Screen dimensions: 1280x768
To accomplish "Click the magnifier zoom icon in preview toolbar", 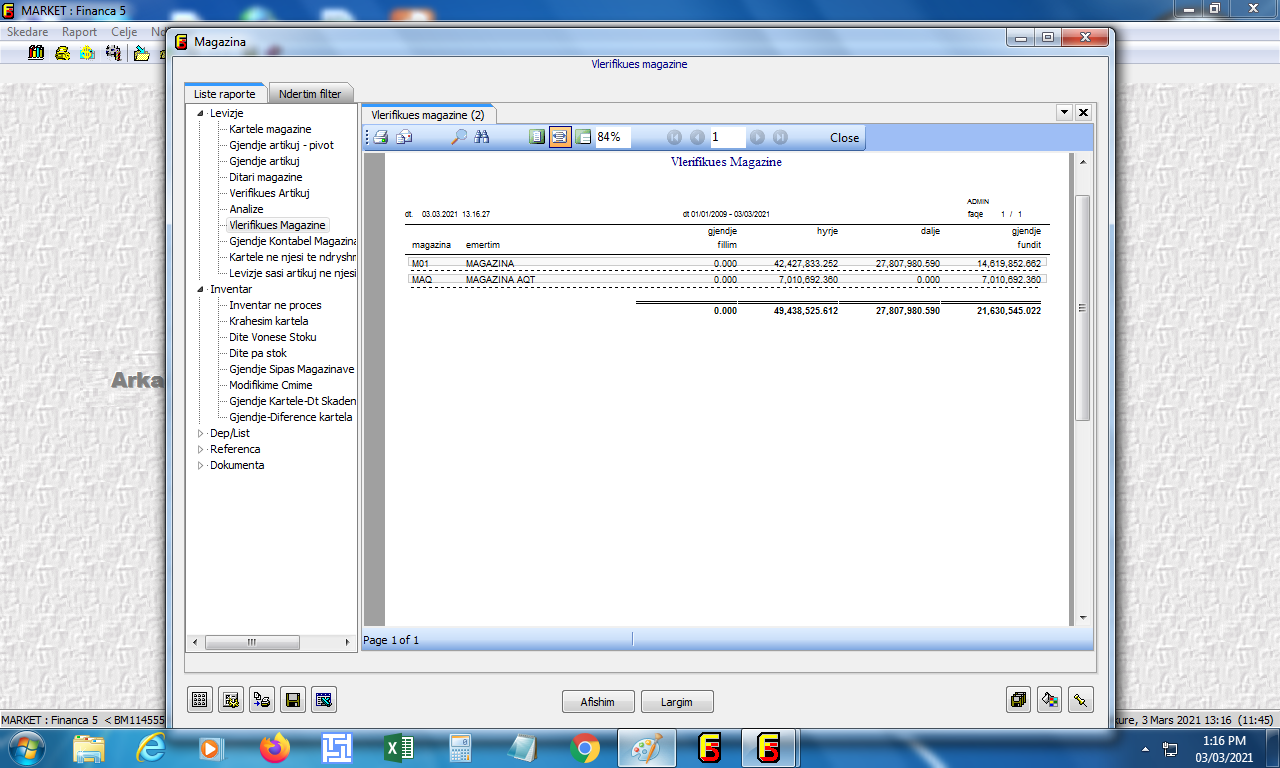I will click(458, 137).
